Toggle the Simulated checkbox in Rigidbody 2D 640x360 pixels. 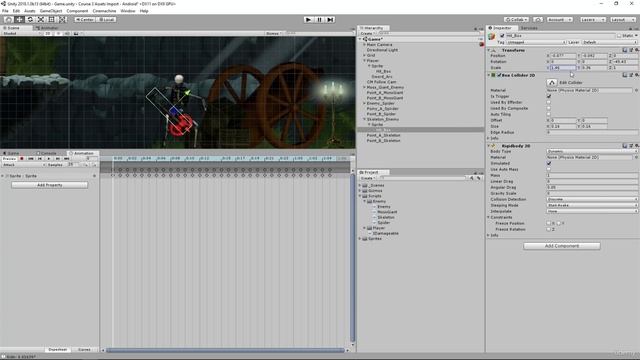[549, 163]
